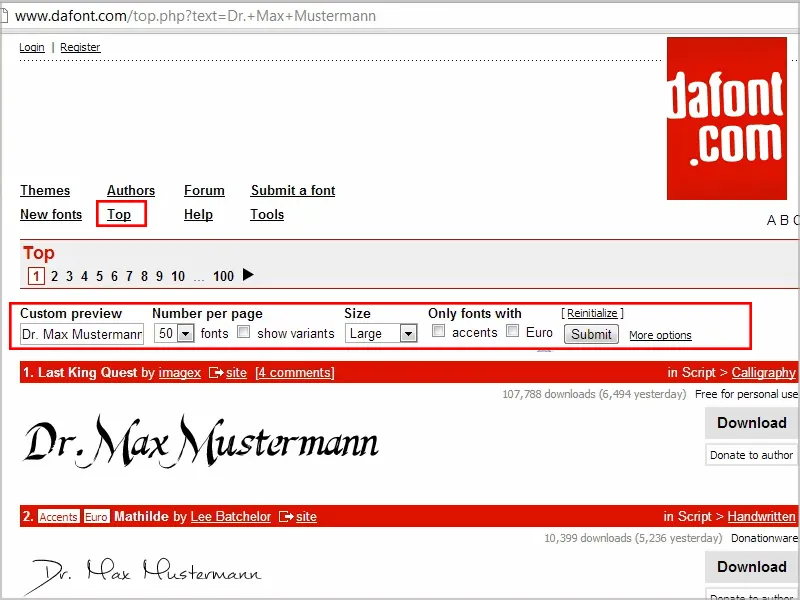Click the external site icon for Last King Quest

coord(216,373)
